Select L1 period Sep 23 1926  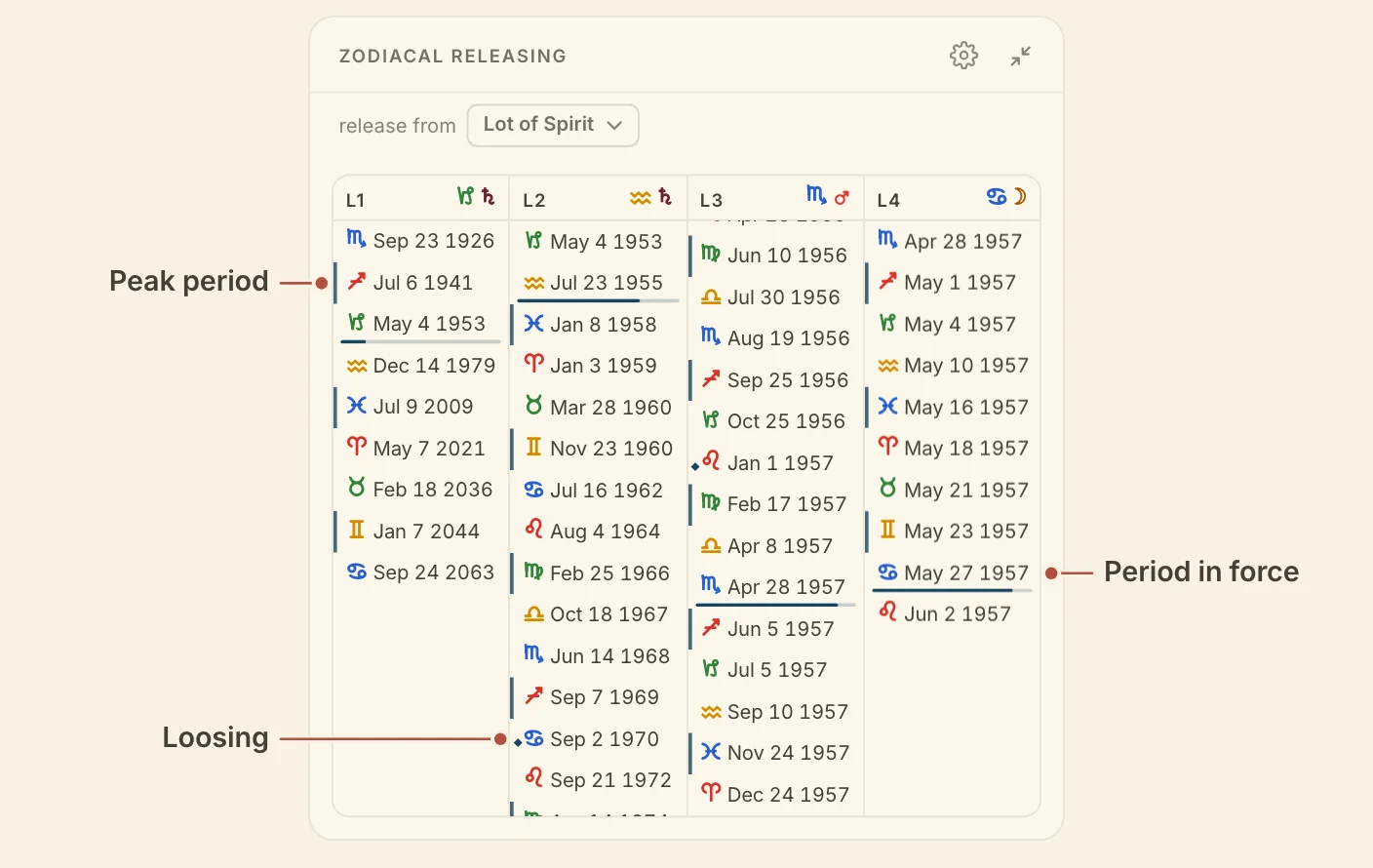[421, 241]
